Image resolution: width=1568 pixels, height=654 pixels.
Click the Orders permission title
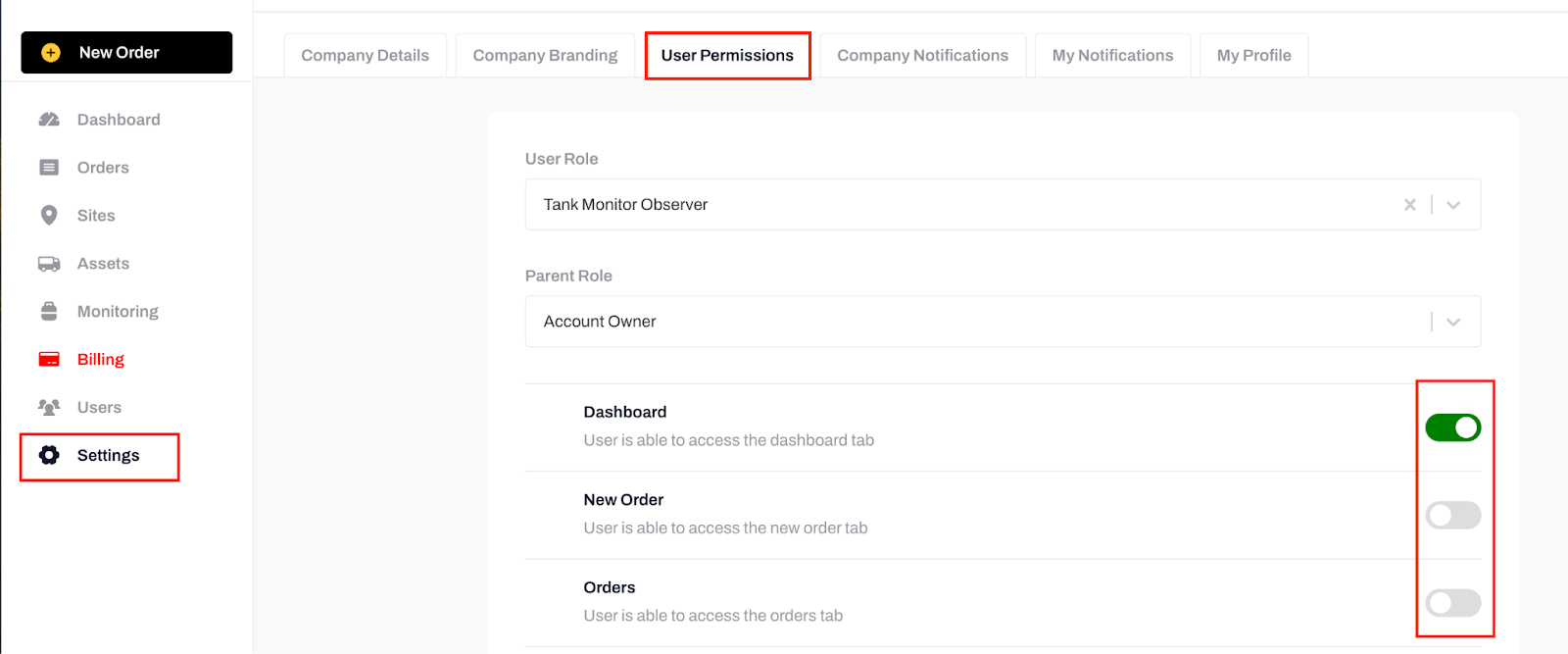609,587
